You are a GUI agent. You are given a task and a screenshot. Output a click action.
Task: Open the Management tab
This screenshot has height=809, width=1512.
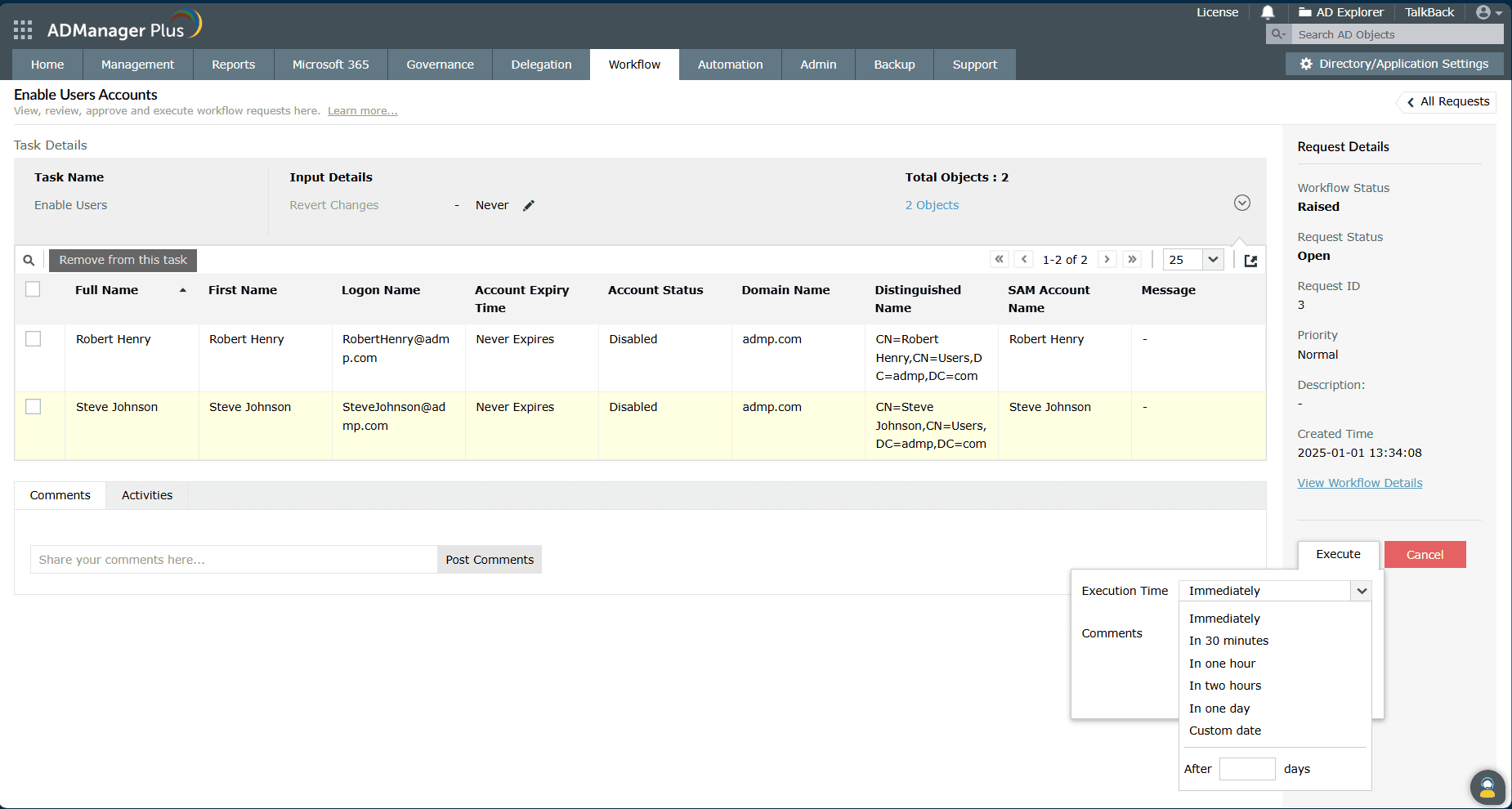tap(137, 65)
